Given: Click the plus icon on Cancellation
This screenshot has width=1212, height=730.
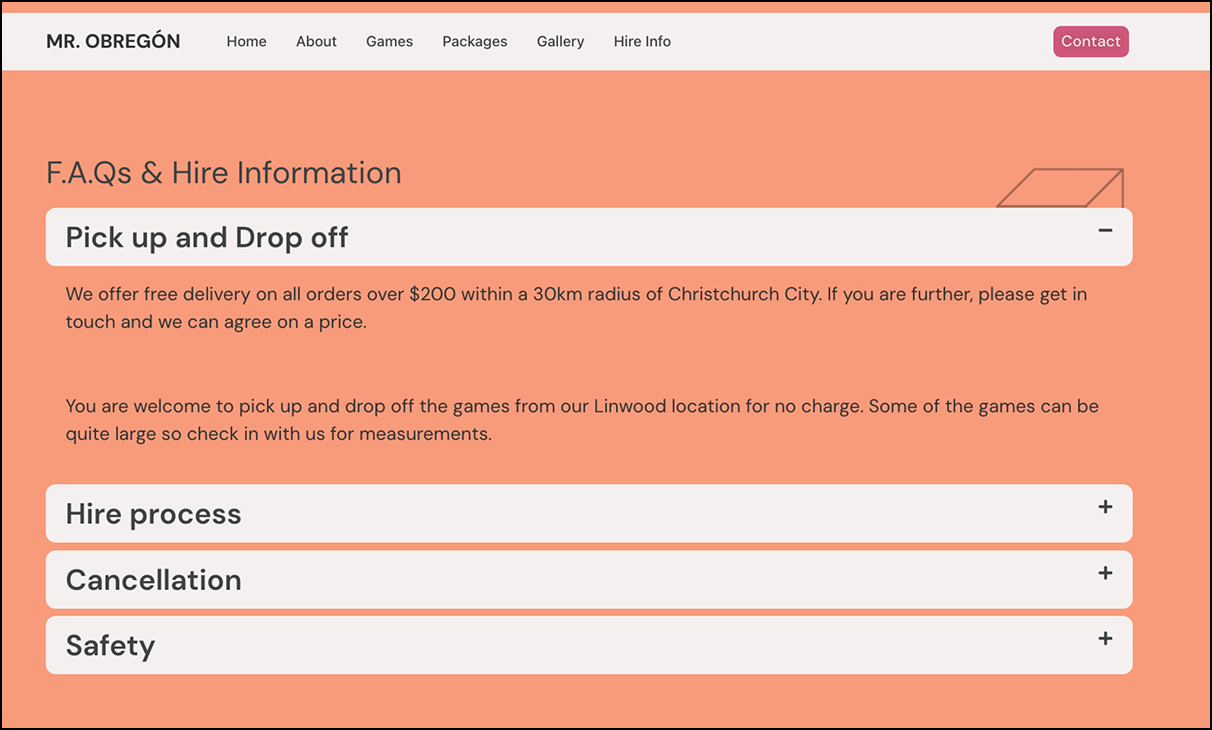Looking at the screenshot, I should 1104,573.
